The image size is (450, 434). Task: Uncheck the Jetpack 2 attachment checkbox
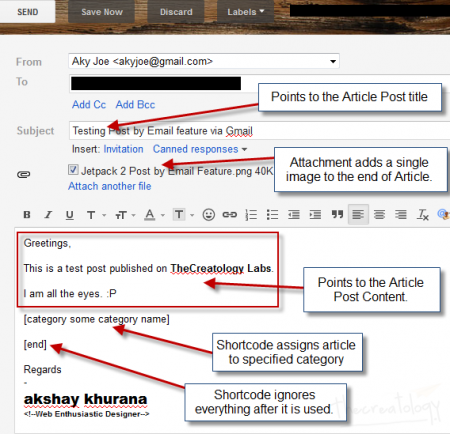tap(73, 170)
